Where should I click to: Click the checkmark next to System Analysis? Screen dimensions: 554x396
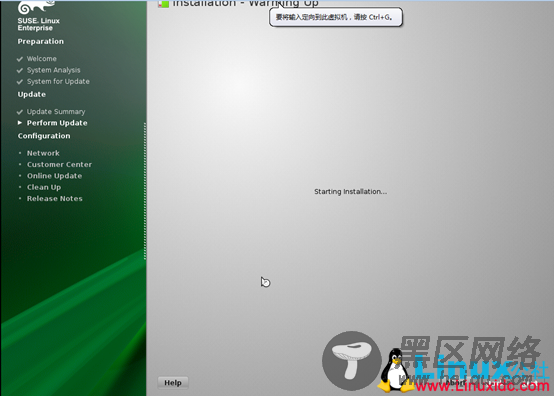tap(20, 70)
